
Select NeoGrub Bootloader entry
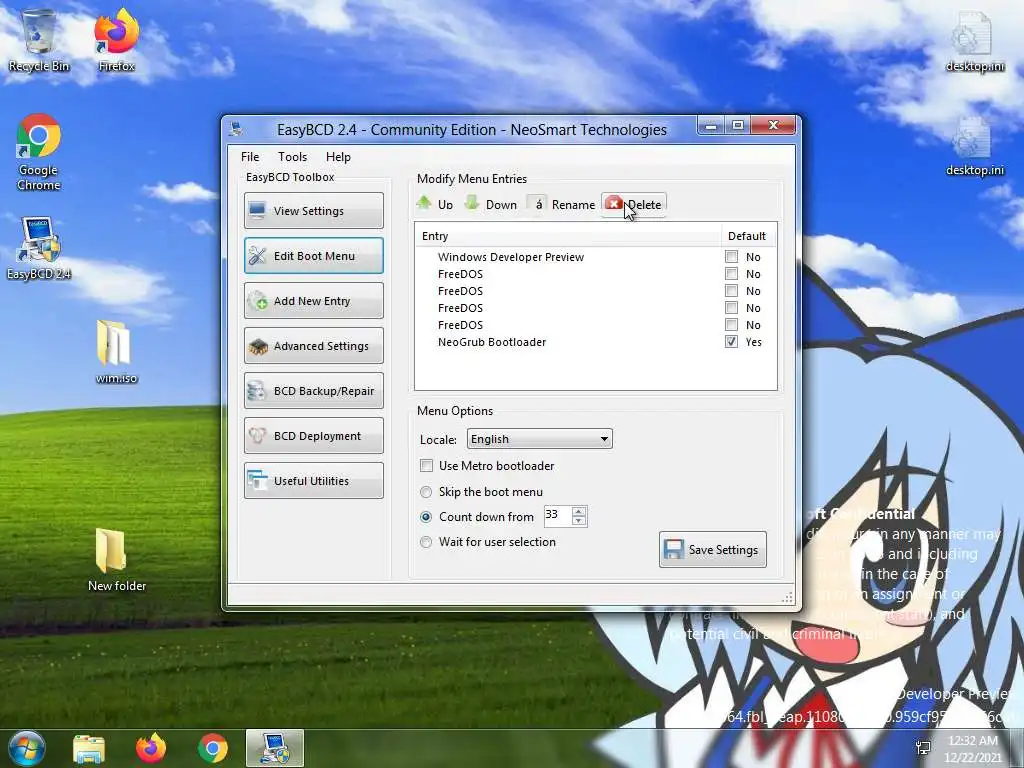tap(492, 342)
